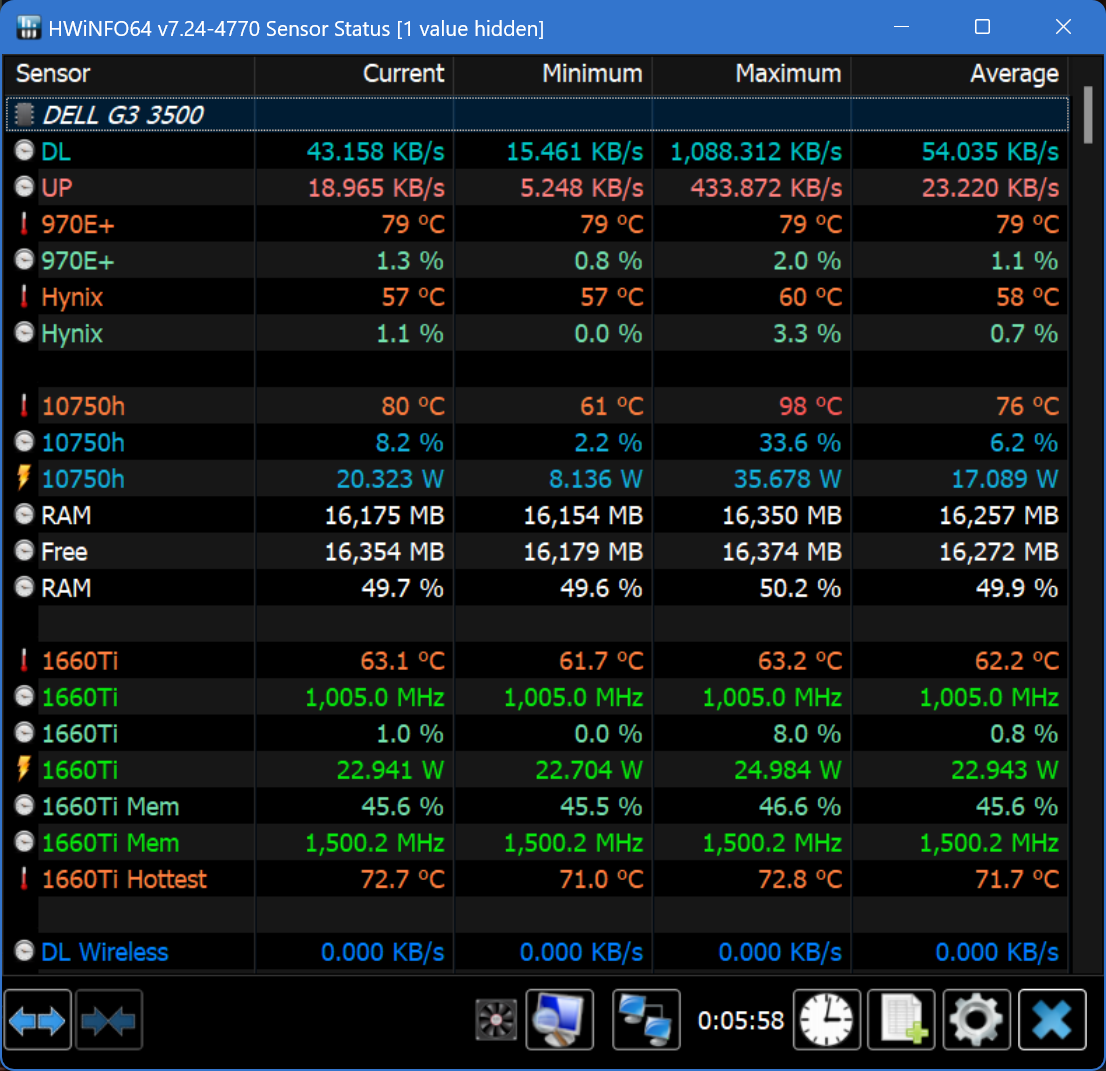The image size is (1106, 1071).
Task: Click the gauge icon beside the Free row
Action: (x=25, y=551)
